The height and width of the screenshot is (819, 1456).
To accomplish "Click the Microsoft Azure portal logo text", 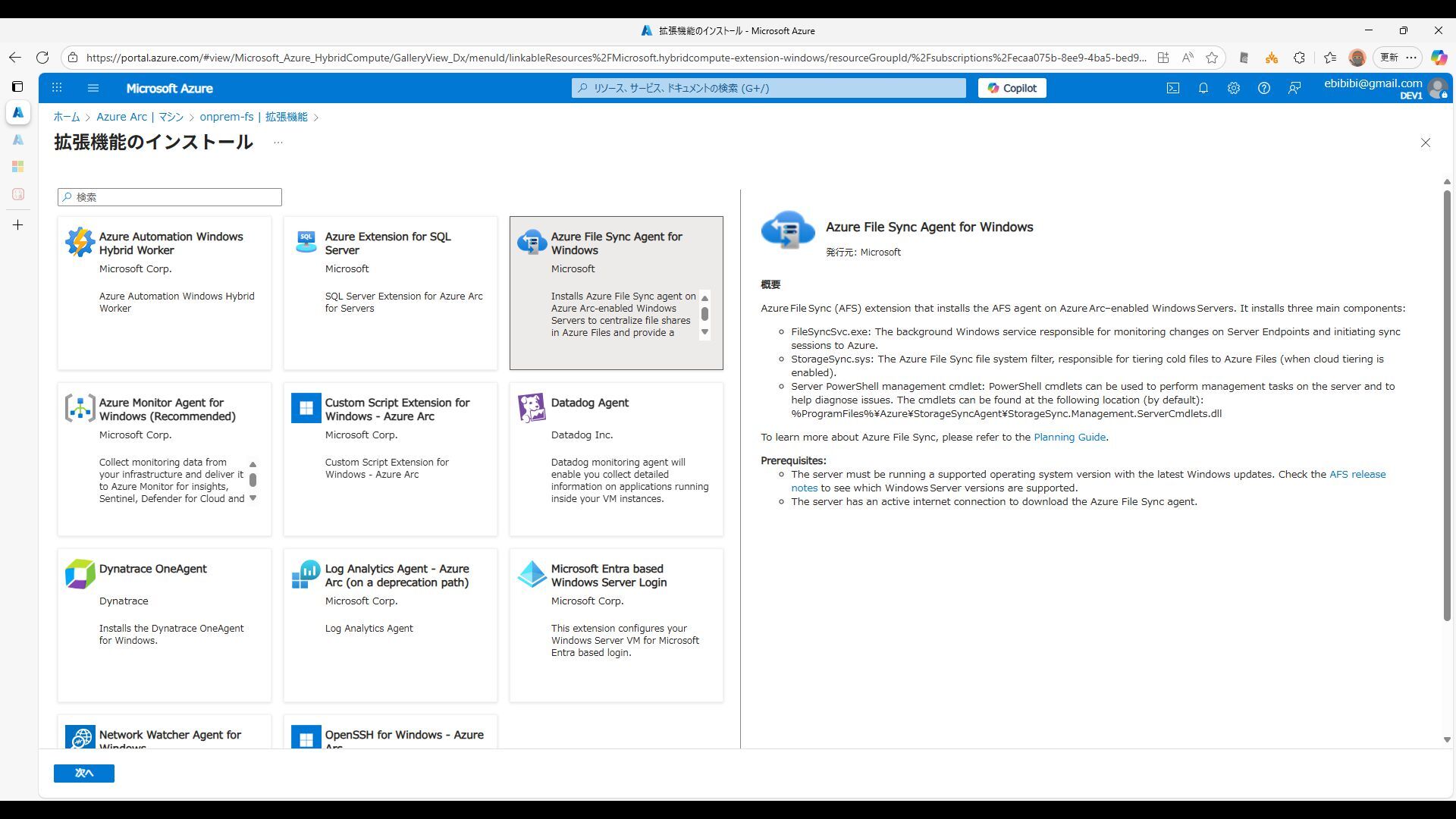I will (169, 88).
